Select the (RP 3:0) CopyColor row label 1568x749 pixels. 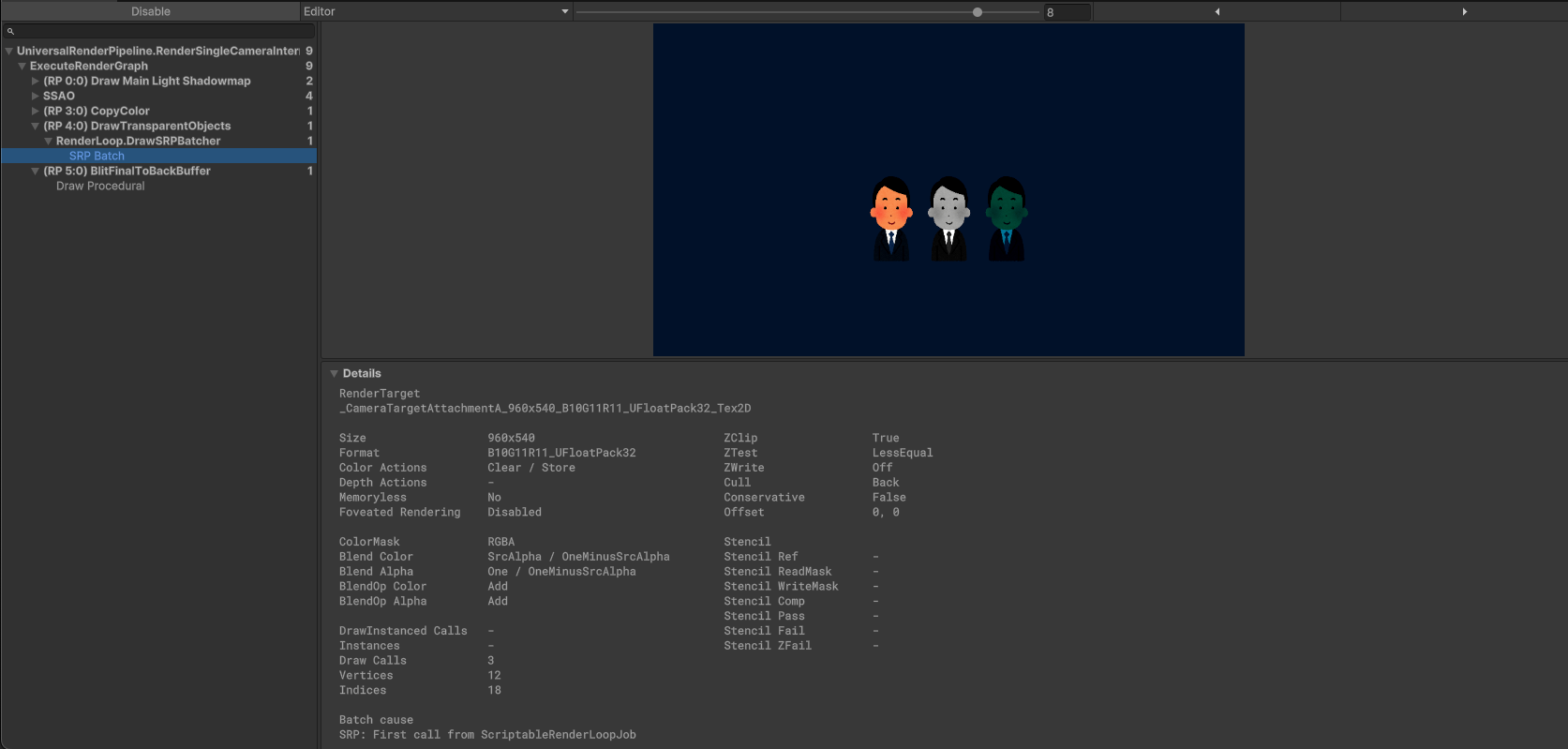coord(97,111)
